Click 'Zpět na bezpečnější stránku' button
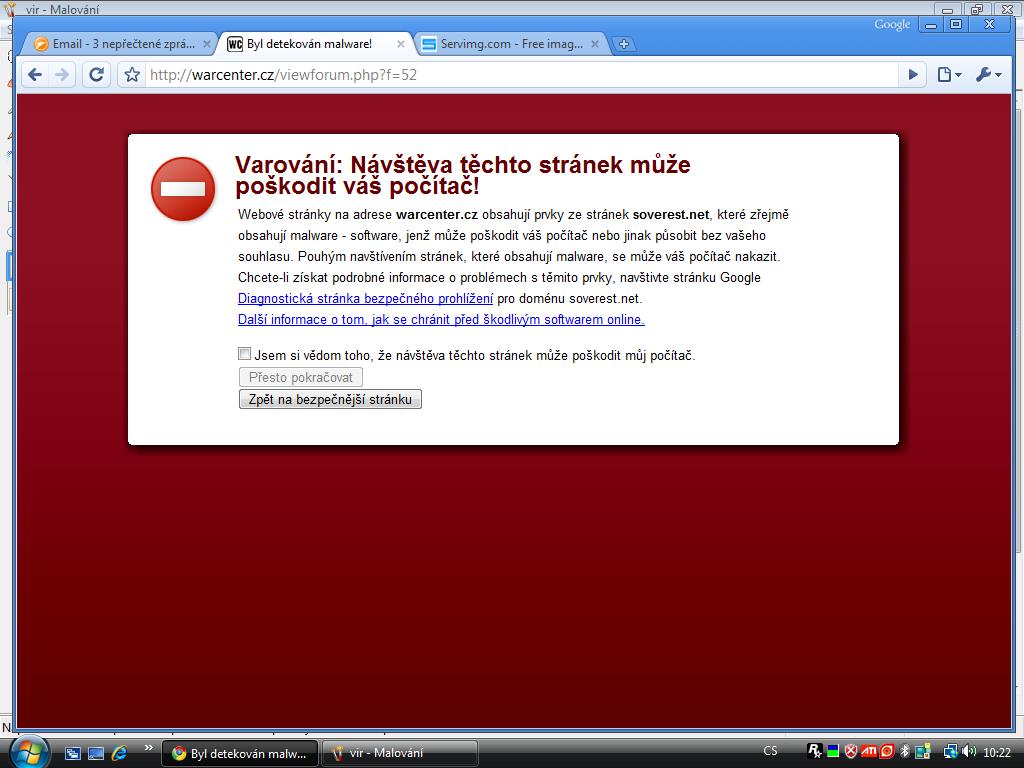This screenshot has width=1024, height=768. tap(330, 399)
